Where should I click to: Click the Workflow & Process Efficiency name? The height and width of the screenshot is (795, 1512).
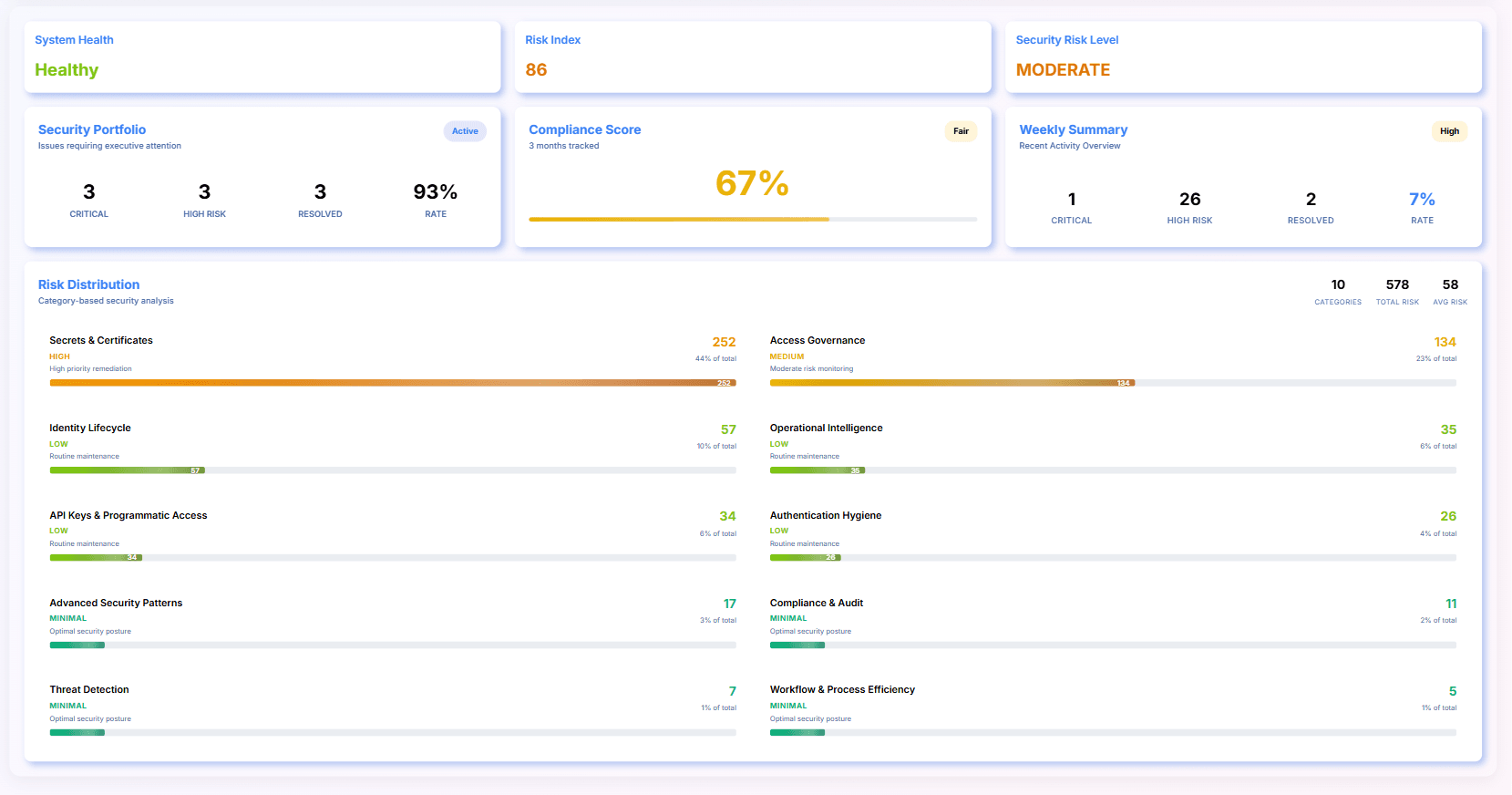(x=842, y=689)
